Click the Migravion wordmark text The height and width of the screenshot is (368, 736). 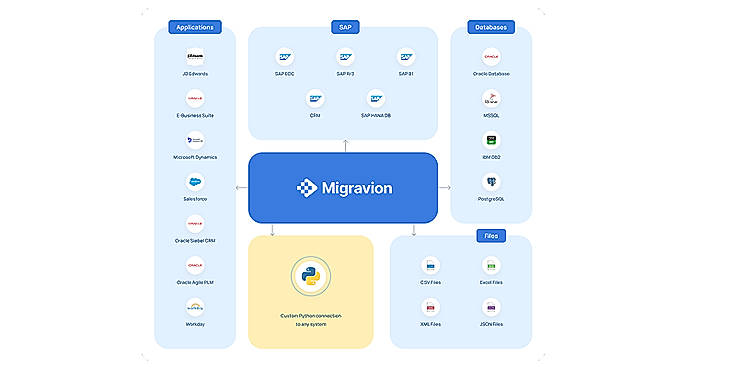[357, 189]
